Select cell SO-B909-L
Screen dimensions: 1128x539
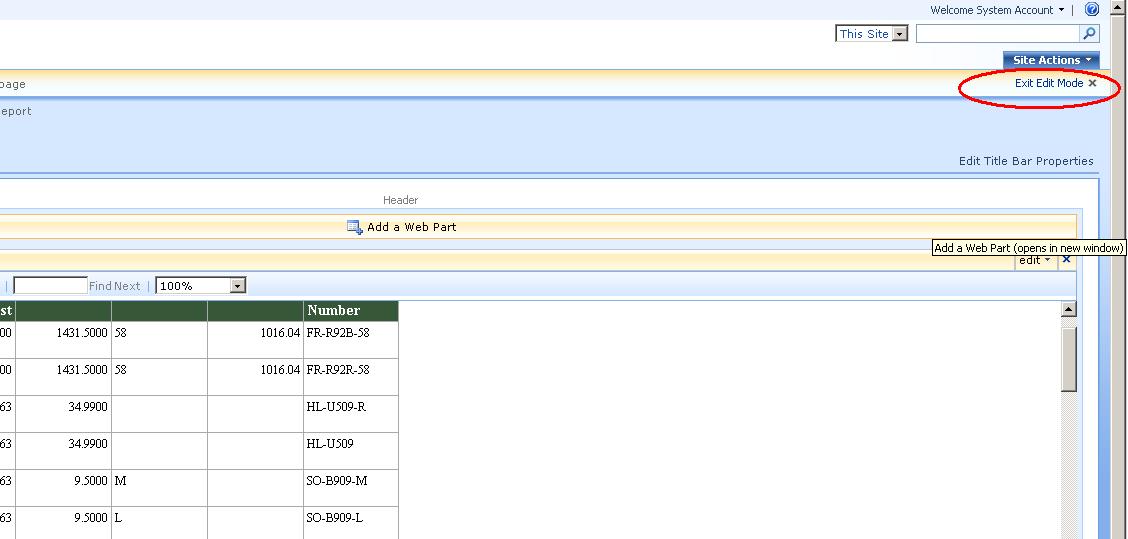coord(351,523)
